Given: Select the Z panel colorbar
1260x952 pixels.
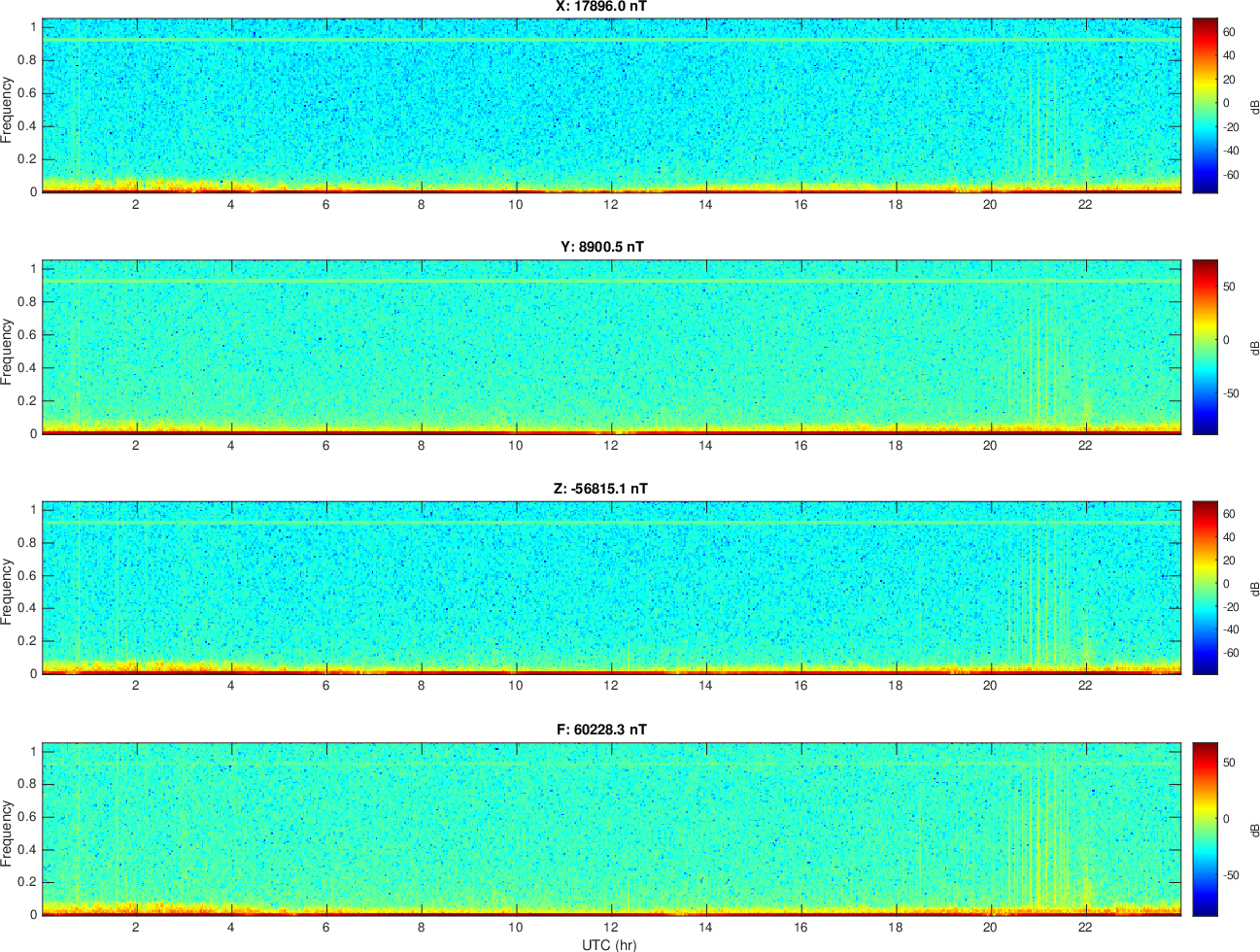Looking at the screenshot, I should [x=1205, y=588].
